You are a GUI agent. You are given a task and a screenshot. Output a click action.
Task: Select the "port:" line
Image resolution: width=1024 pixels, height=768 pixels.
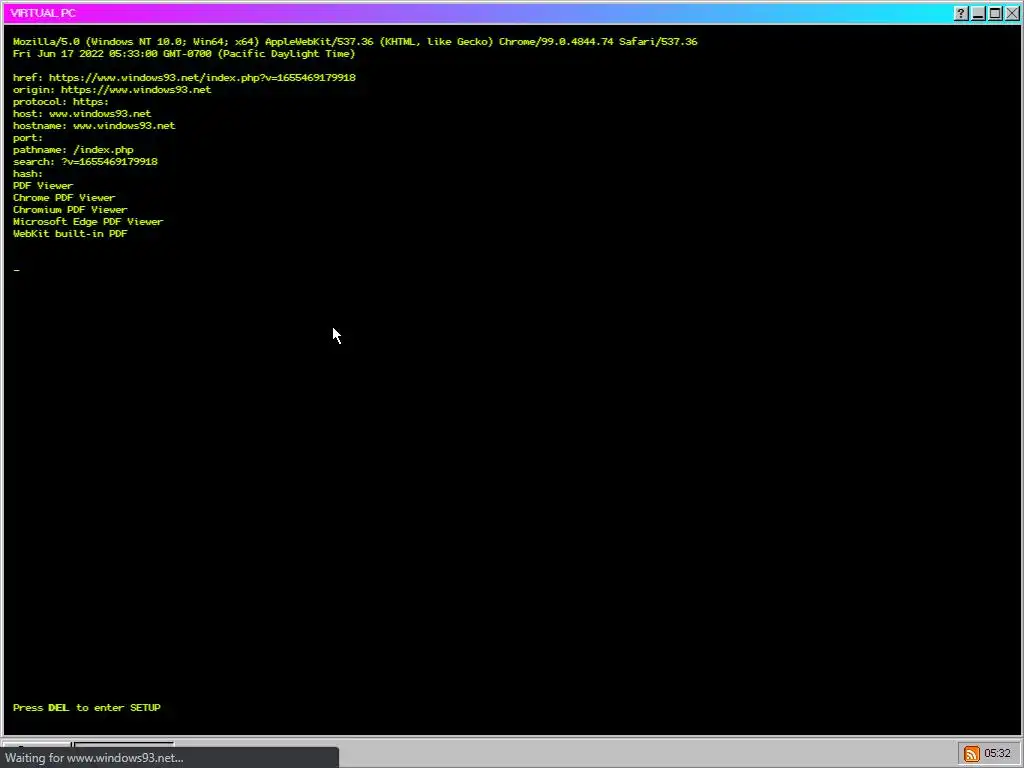tap(27, 138)
